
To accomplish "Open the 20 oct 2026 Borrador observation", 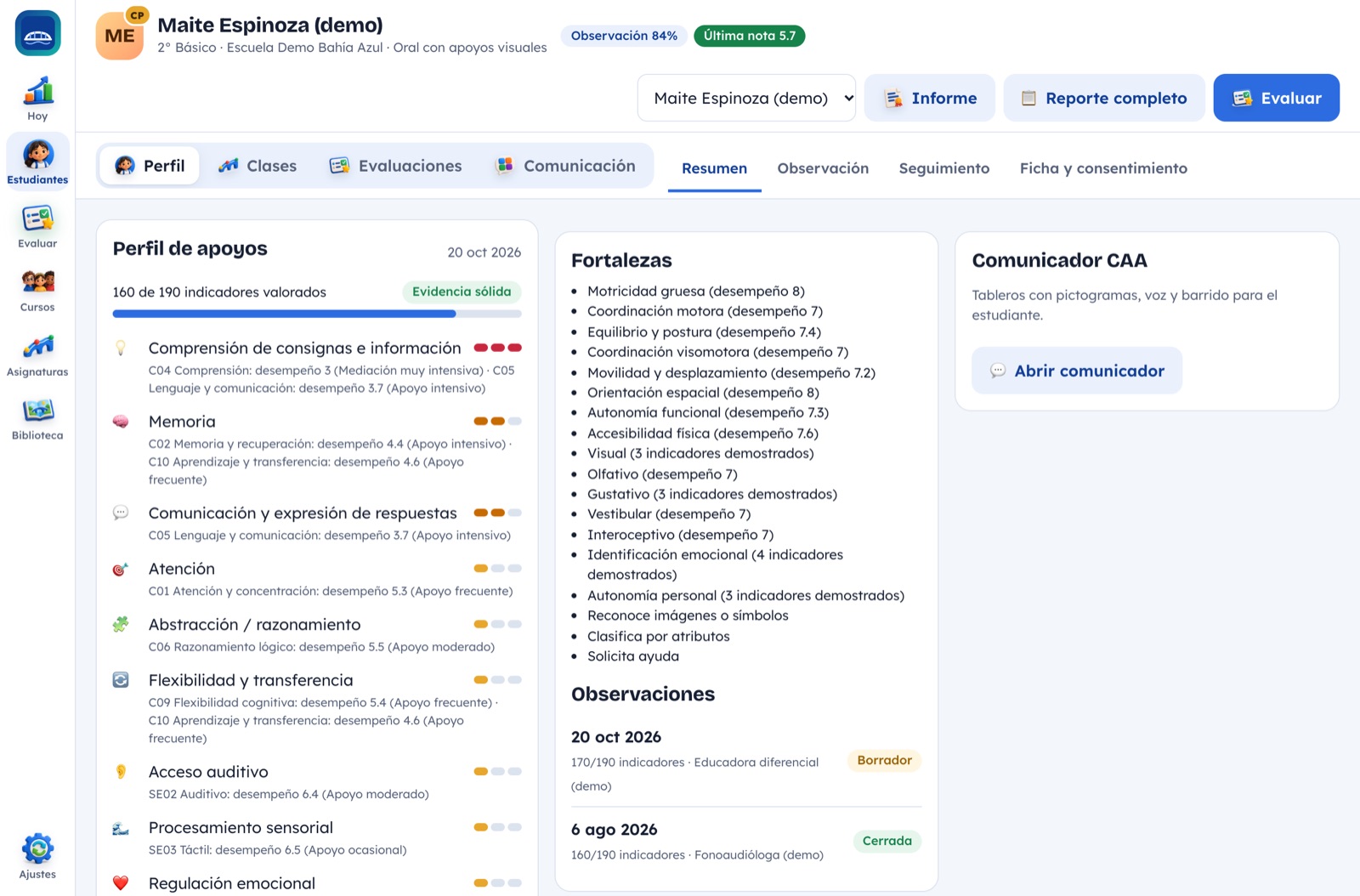I will [746, 761].
